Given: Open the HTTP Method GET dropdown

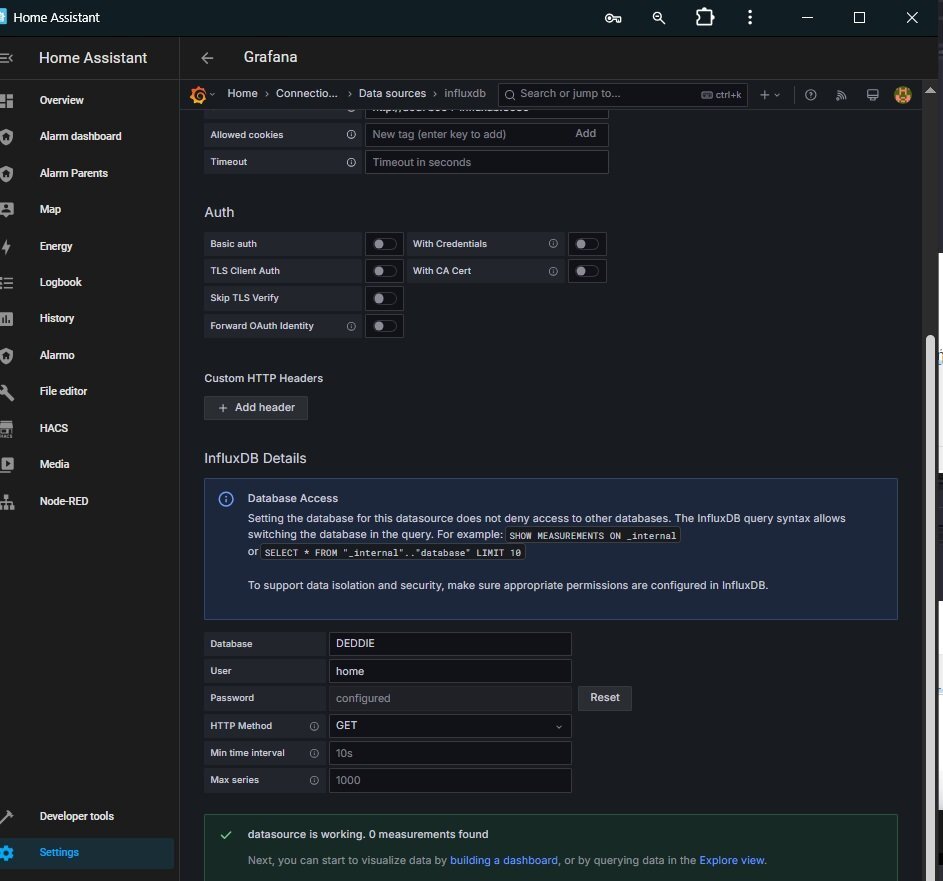Looking at the screenshot, I should (450, 726).
